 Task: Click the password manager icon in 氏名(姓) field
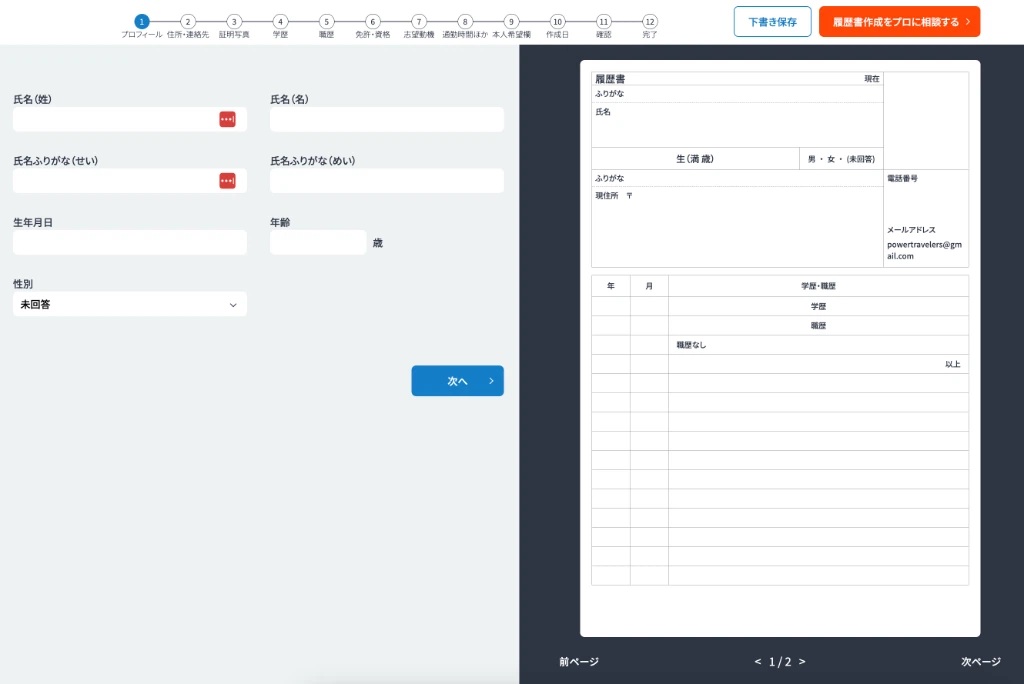[x=227, y=120]
